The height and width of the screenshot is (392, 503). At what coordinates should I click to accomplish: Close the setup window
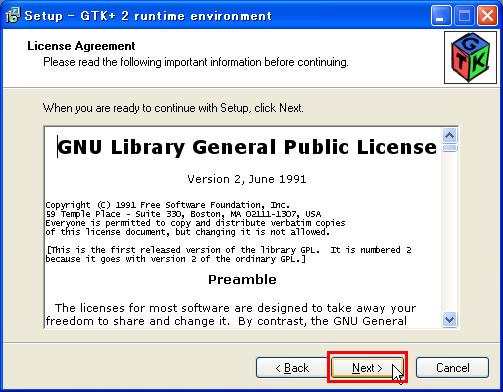487,15
